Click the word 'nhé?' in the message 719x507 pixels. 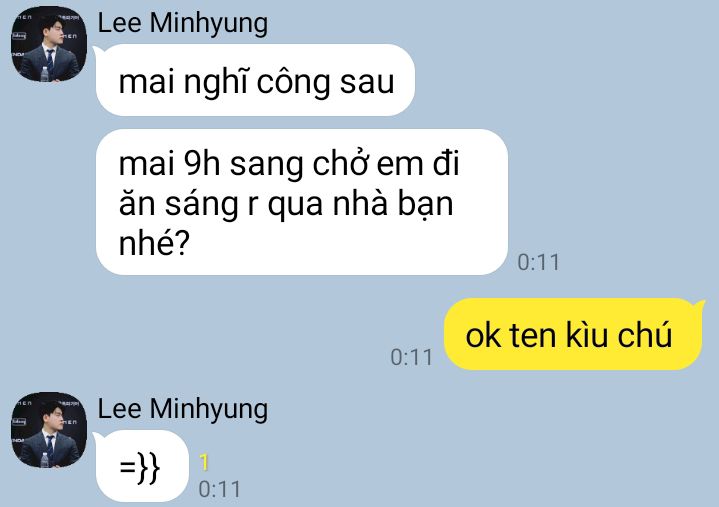pos(154,243)
